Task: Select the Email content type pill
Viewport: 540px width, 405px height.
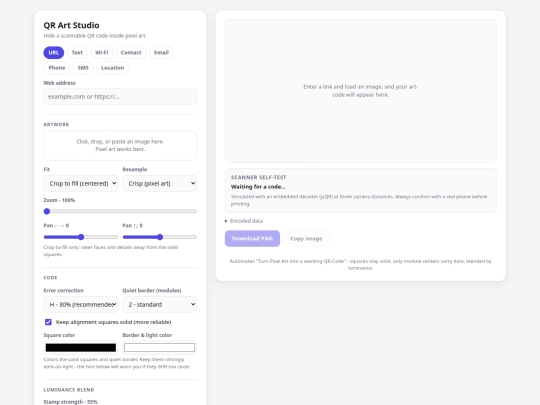Action: [161, 53]
